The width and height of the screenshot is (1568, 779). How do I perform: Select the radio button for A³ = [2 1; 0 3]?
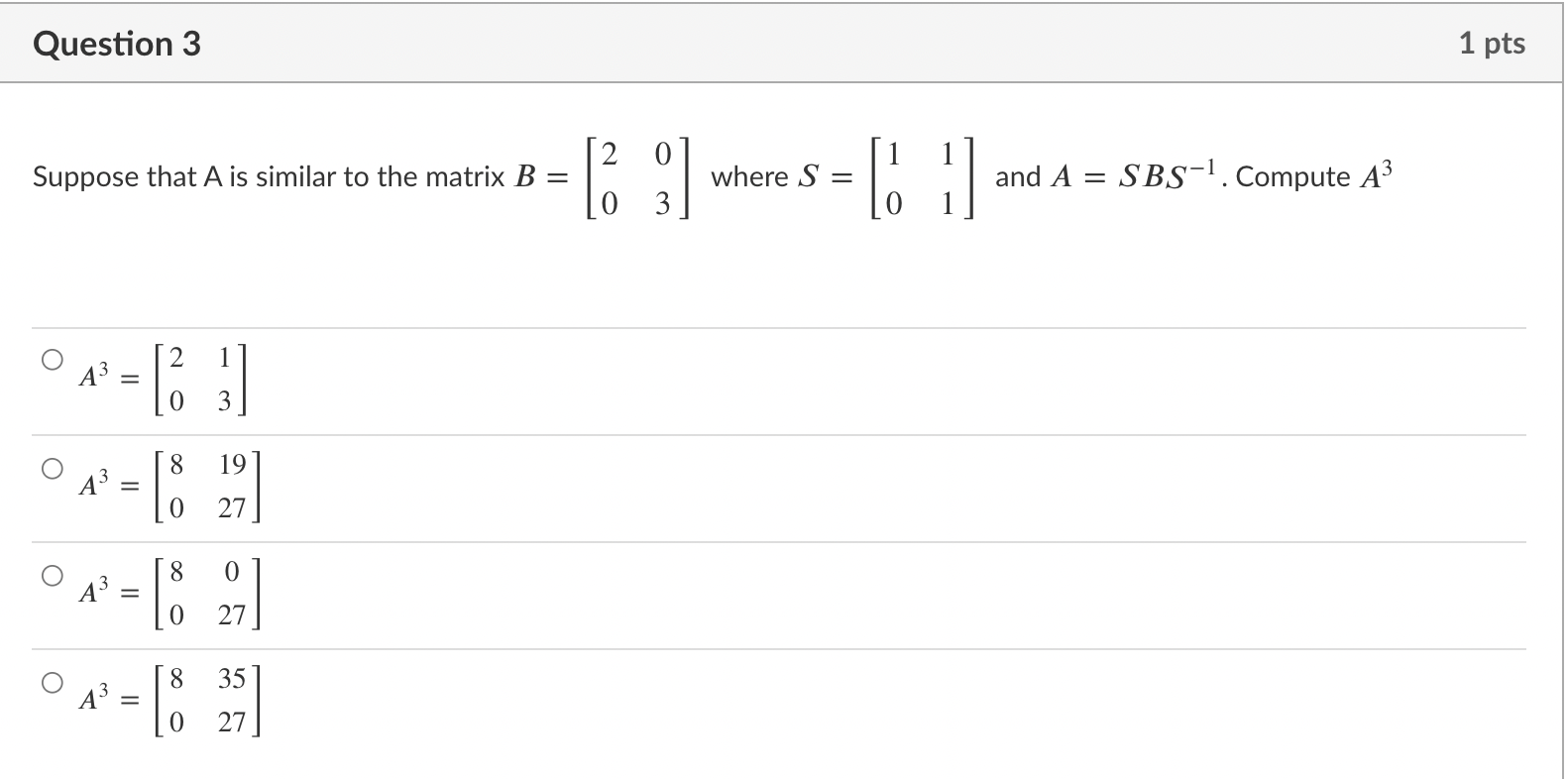click(x=52, y=359)
